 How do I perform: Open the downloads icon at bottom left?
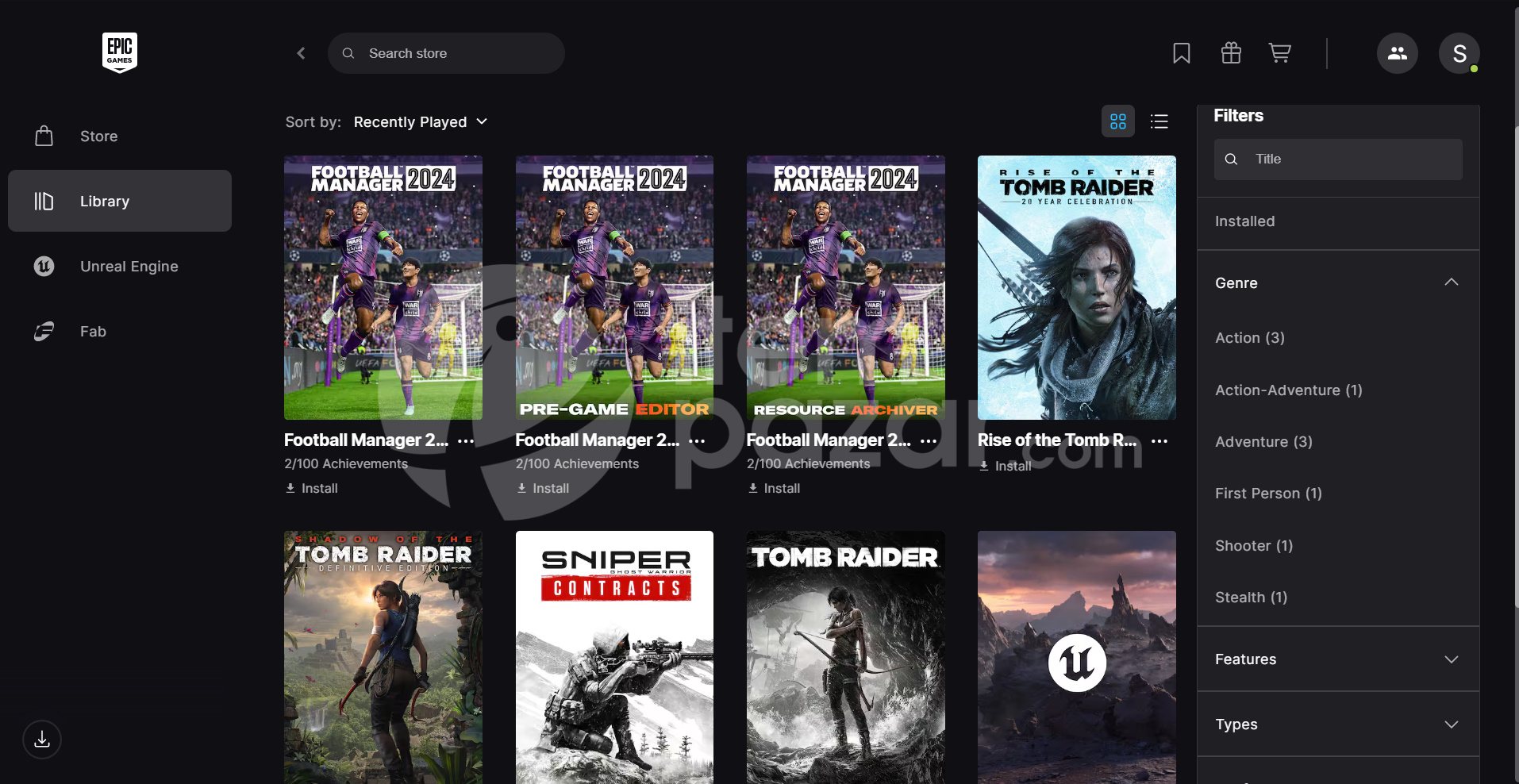[x=42, y=740]
